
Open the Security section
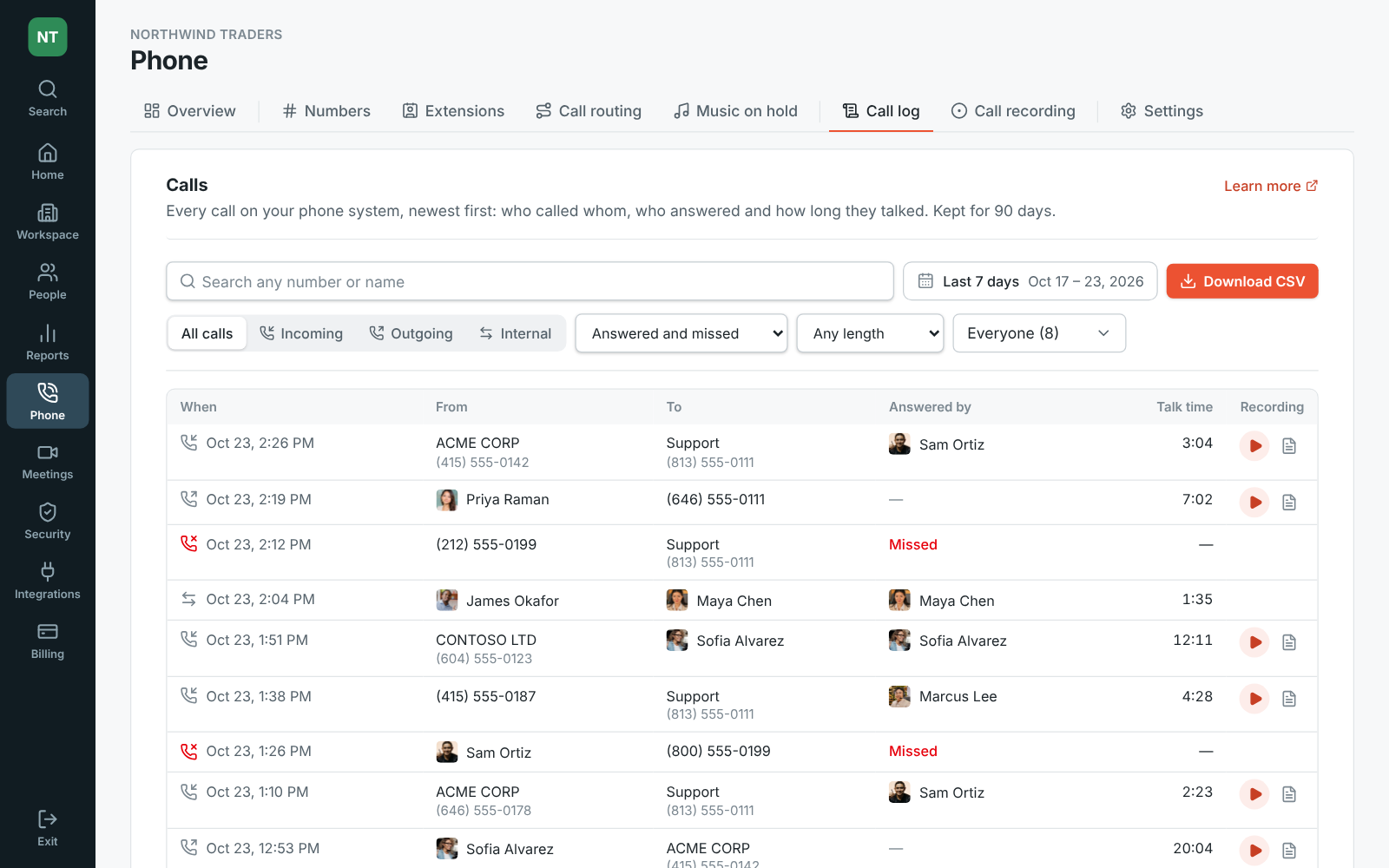(x=48, y=522)
